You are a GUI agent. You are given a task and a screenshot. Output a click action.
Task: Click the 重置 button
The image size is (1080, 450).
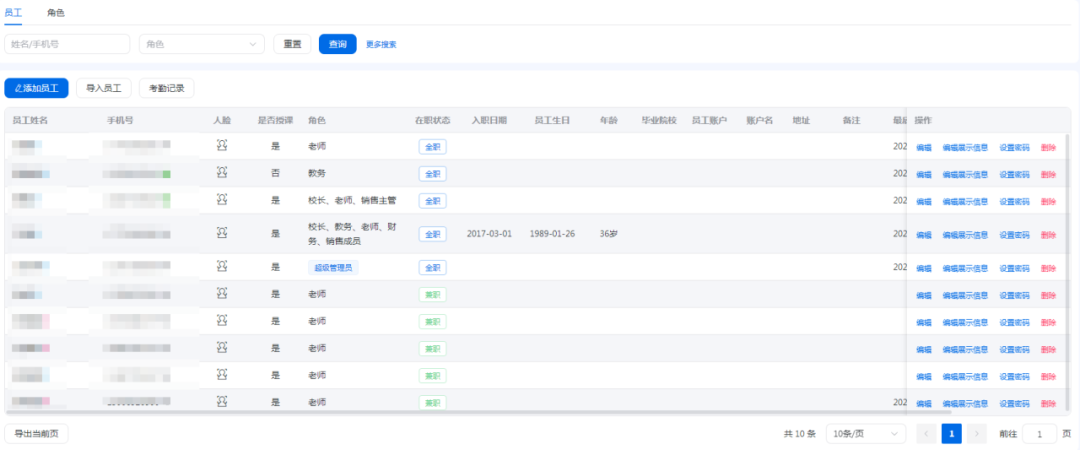coord(292,44)
